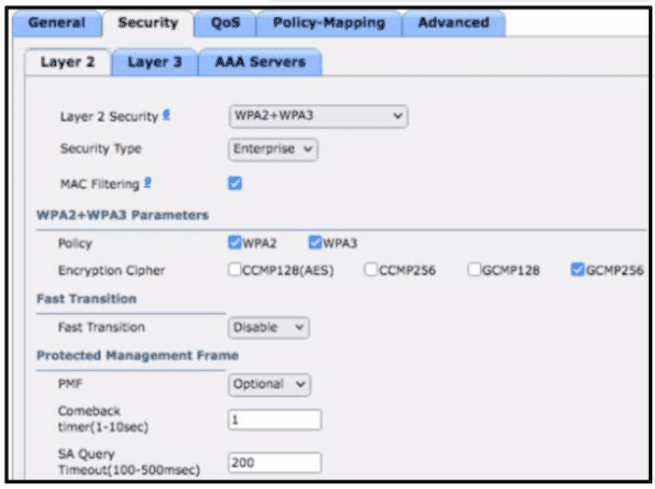Select the Layer 3 sub-tab
This screenshot has height=489, width=655.
coord(153,62)
